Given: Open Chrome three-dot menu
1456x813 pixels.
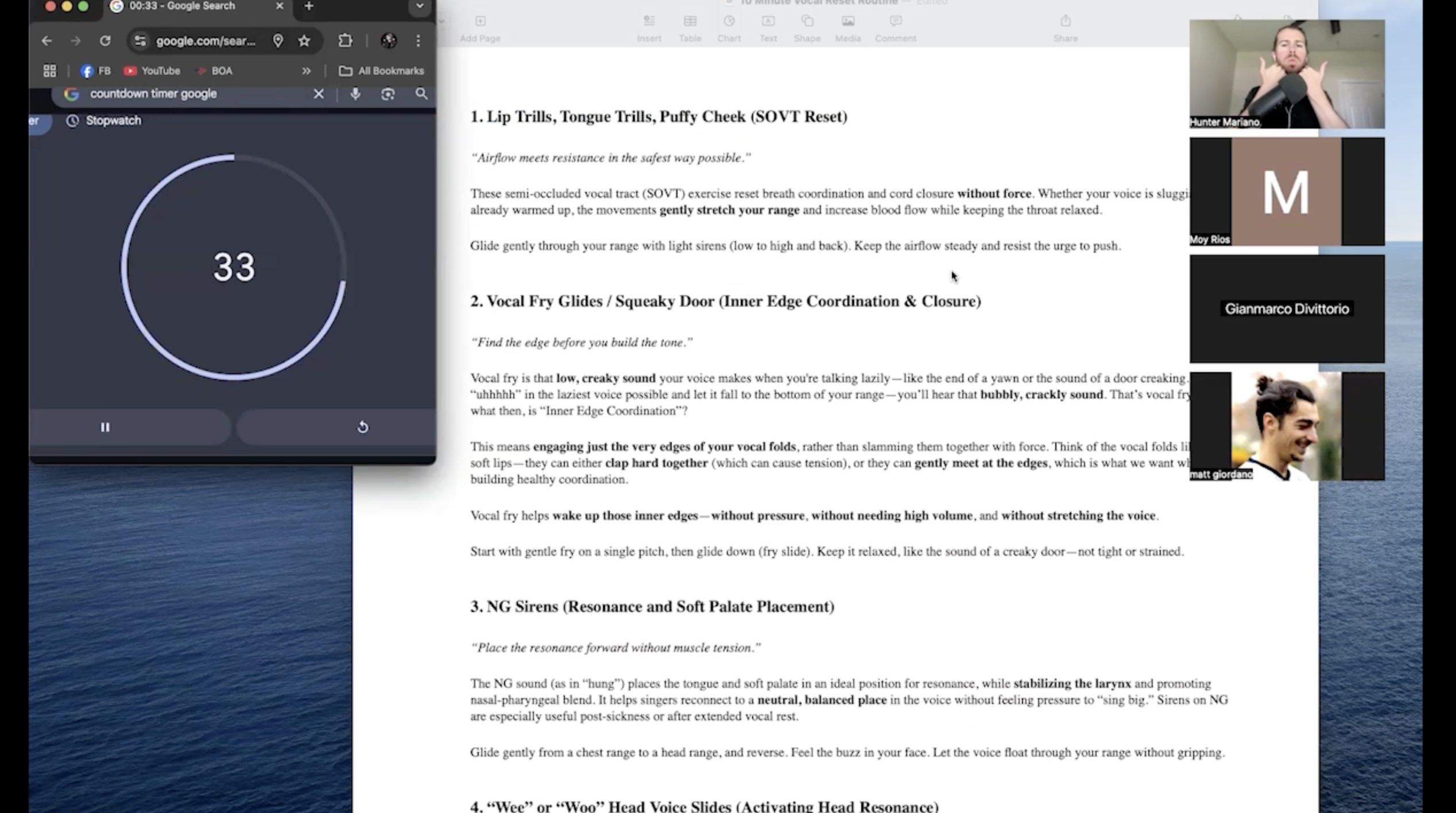Looking at the screenshot, I should click(x=418, y=41).
